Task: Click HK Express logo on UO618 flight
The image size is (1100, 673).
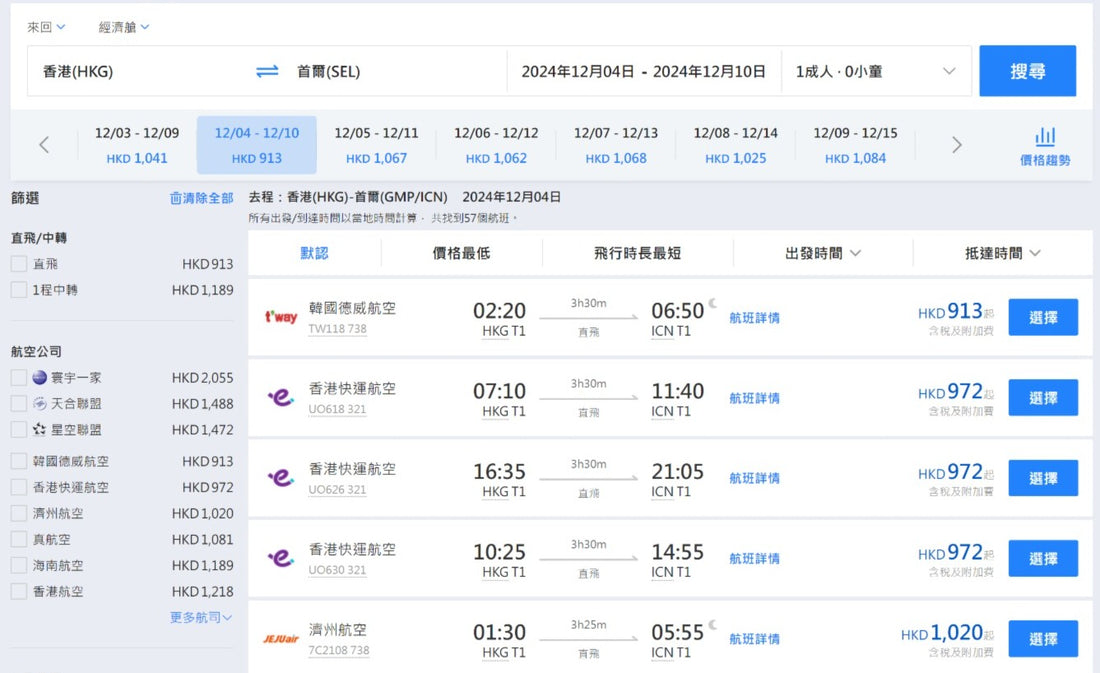Action: click(x=280, y=398)
